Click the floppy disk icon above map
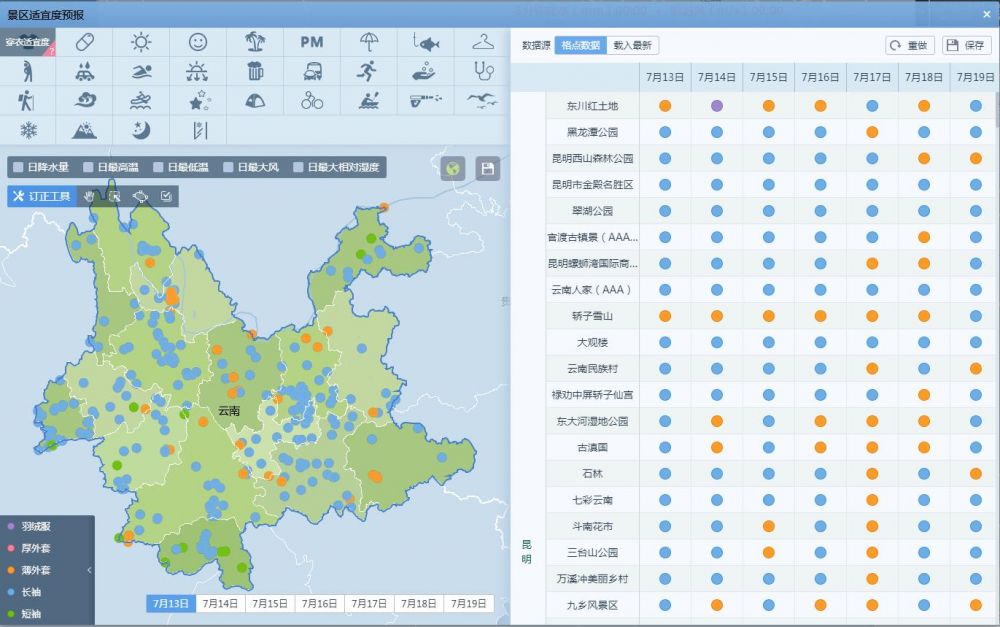1000x627 pixels. coord(488,168)
